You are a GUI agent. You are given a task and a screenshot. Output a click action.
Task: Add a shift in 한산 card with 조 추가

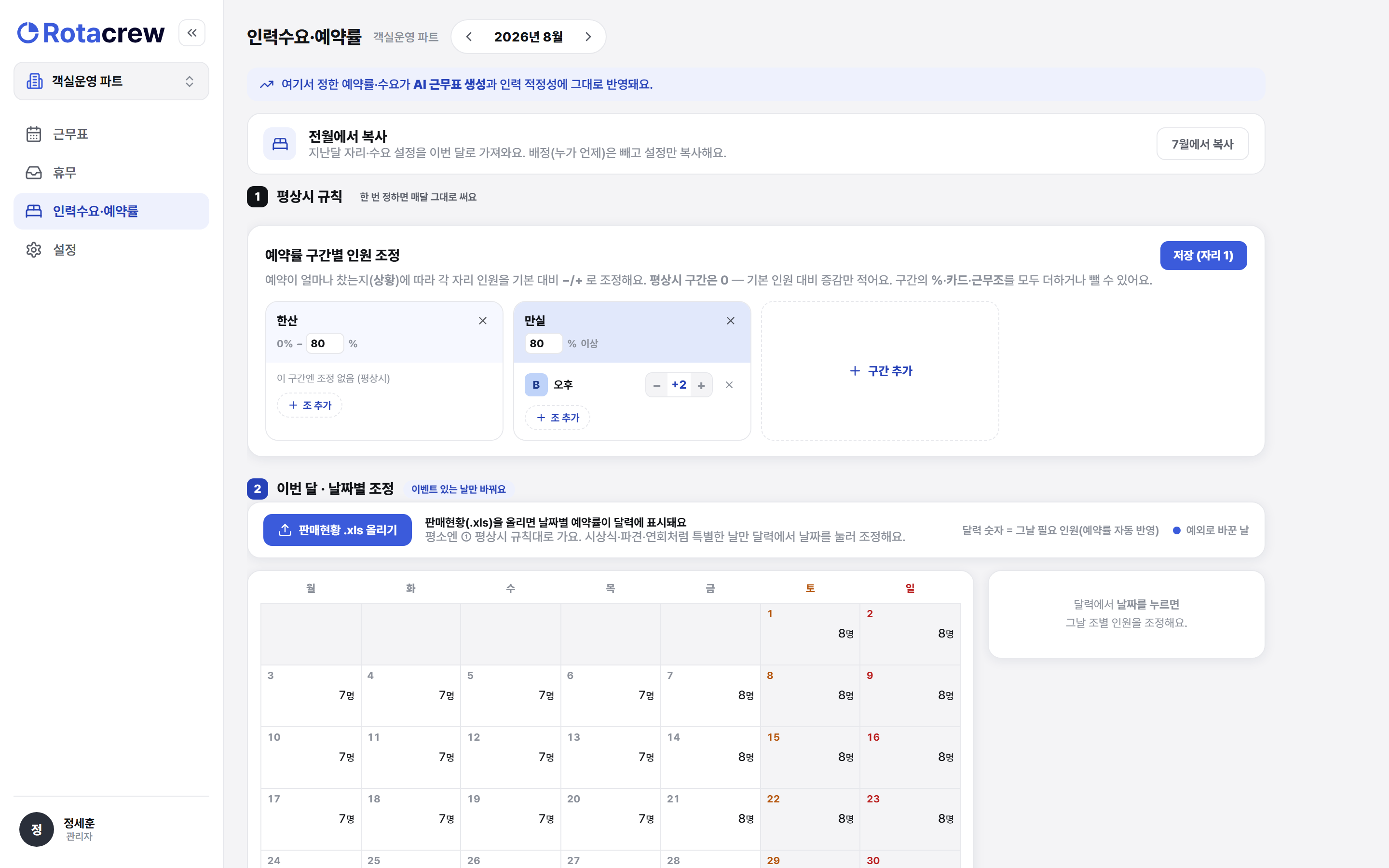coord(310,405)
